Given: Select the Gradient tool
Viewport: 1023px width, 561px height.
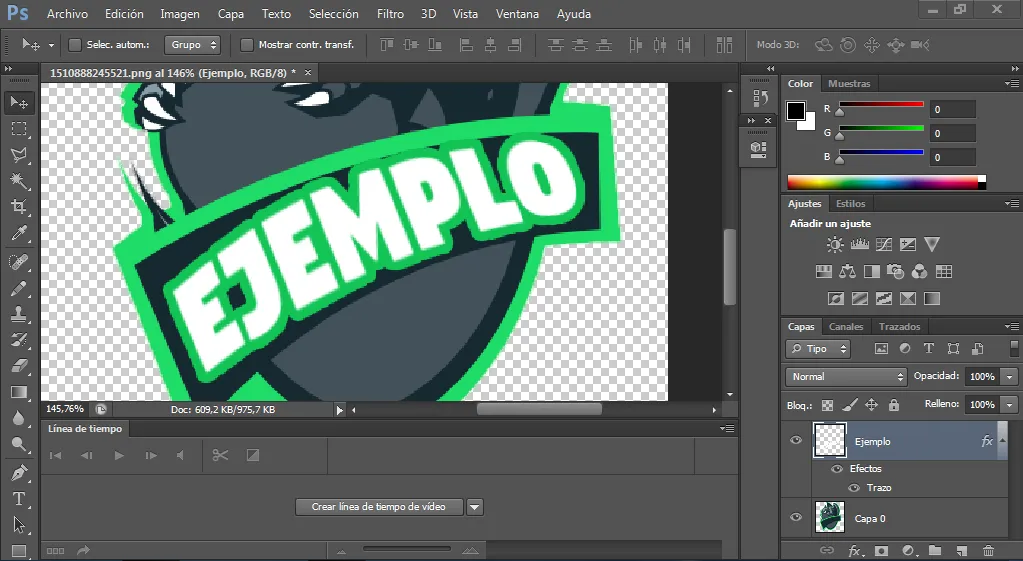Looking at the screenshot, I should tap(19, 392).
